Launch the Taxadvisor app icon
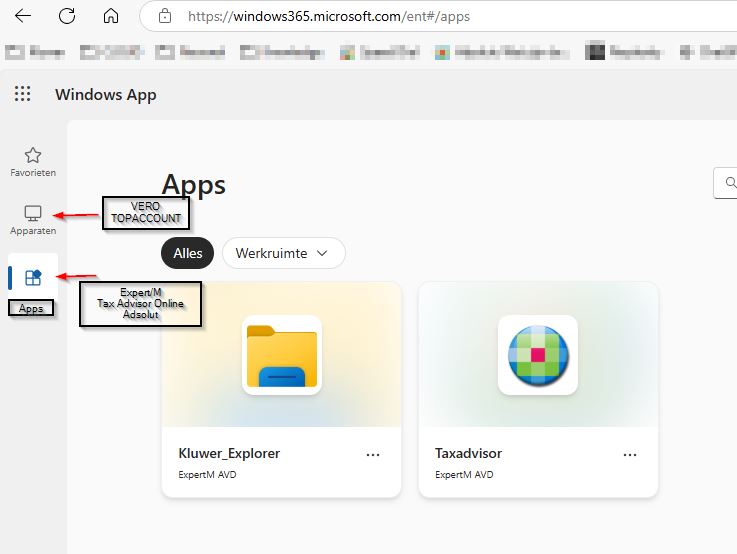Viewport: 737px width, 554px height. click(538, 355)
